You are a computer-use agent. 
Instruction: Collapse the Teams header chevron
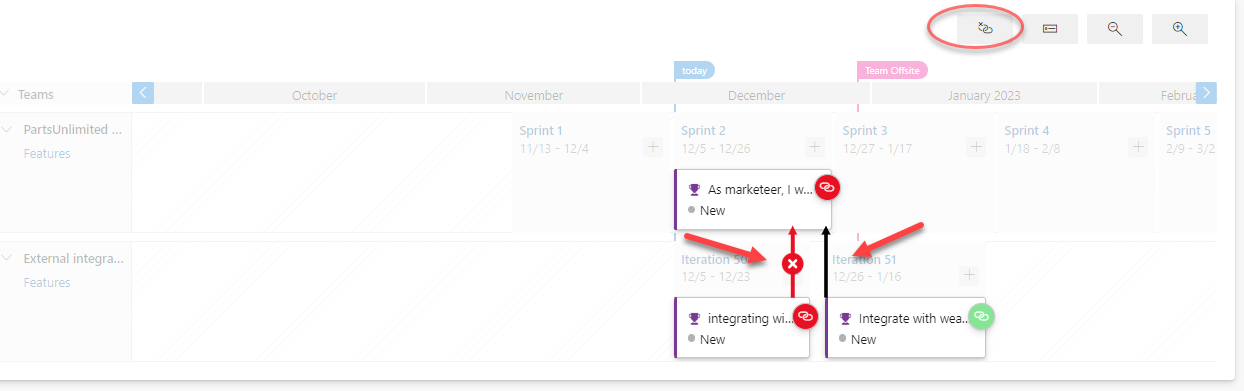pyautogui.click(x=5, y=94)
